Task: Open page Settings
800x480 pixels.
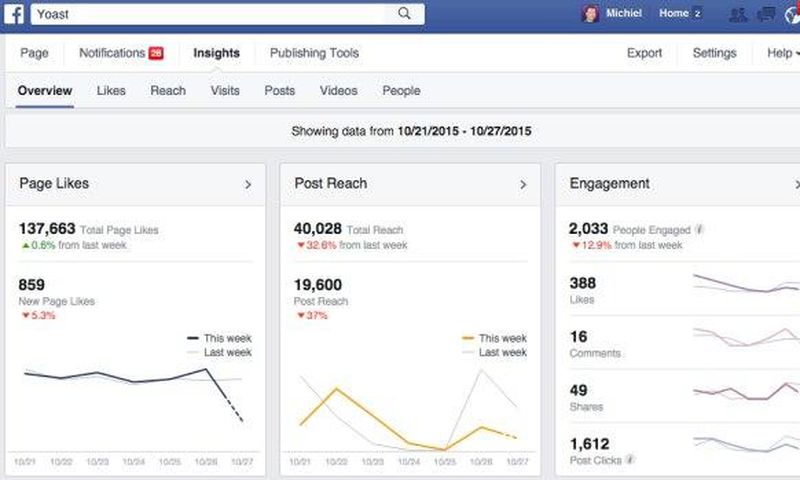Action: click(714, 53)
